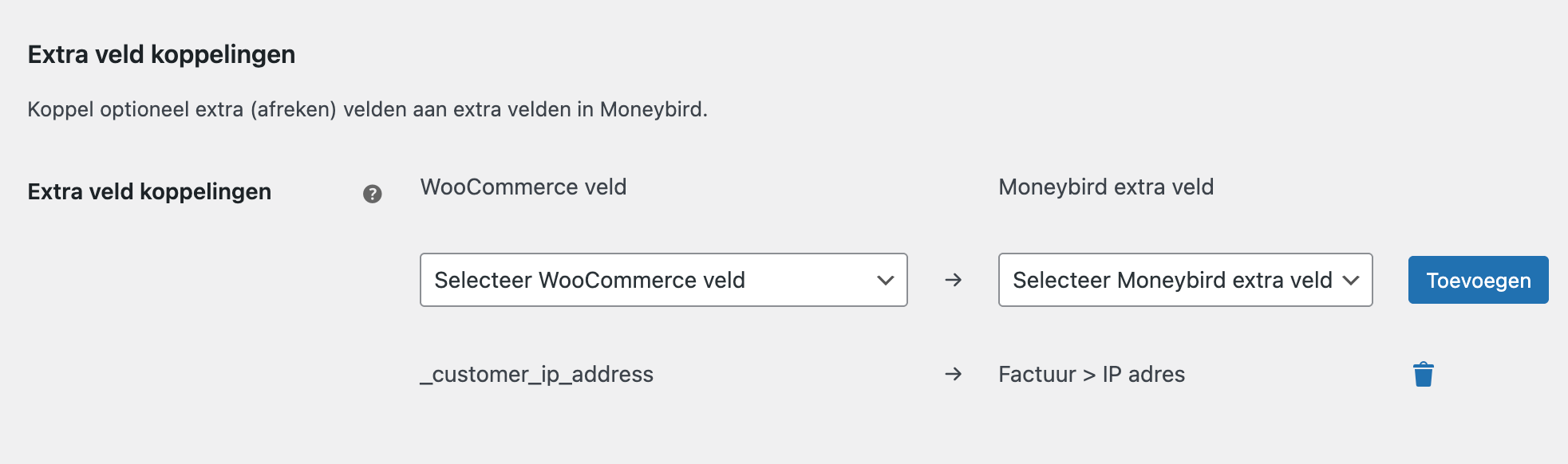Viewport: 1568px width, 464px height.
Task: Click the large Extra veld koppelingen heading
Action: (x=161, y=54)
